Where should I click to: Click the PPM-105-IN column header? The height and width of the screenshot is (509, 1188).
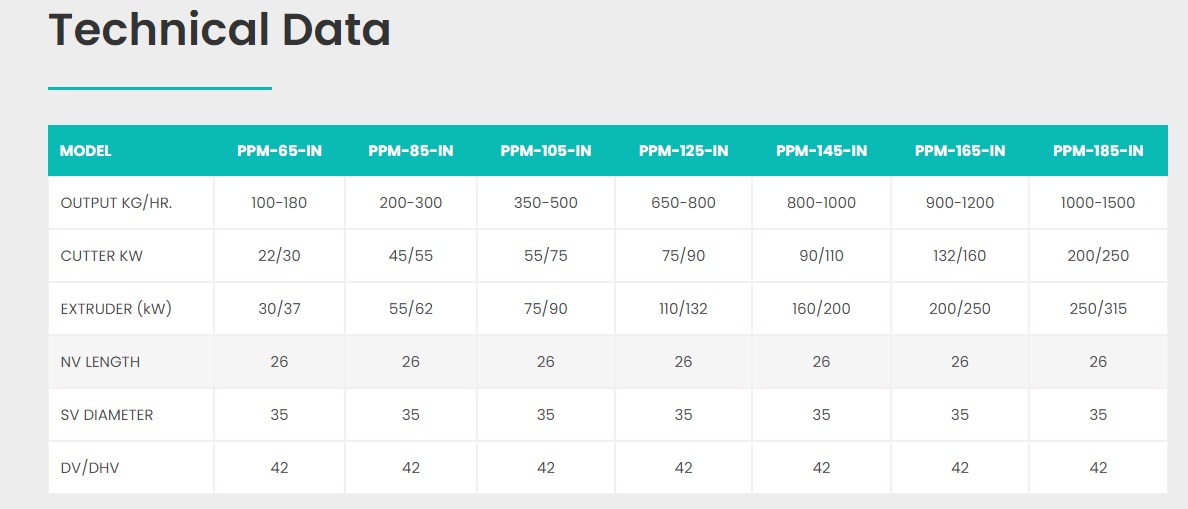click(546, 151)
